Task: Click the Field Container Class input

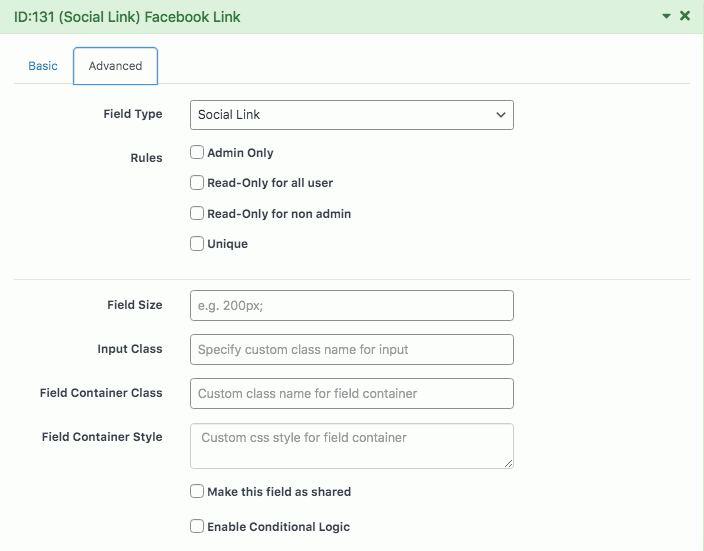Action: 352,393
